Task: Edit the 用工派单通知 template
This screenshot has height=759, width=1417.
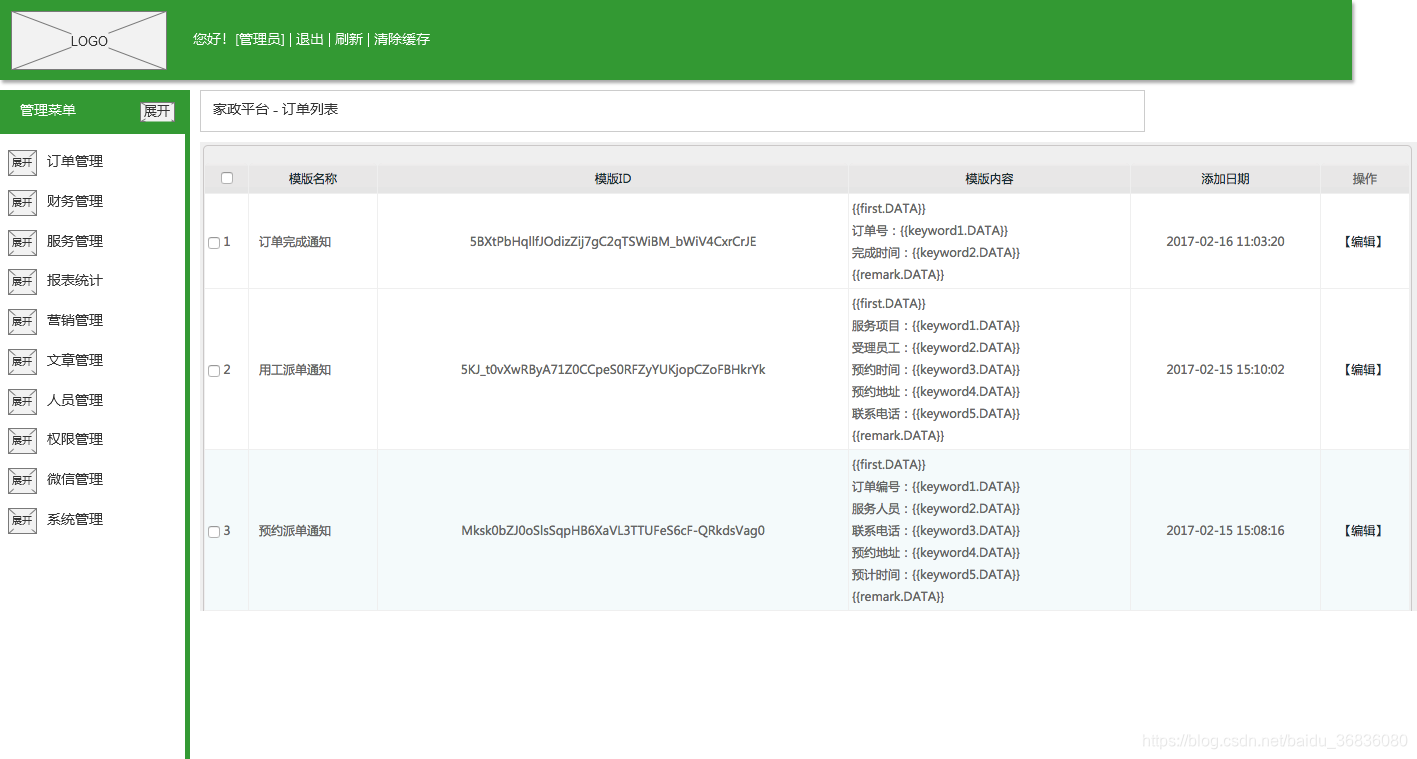Action: 1365,370
